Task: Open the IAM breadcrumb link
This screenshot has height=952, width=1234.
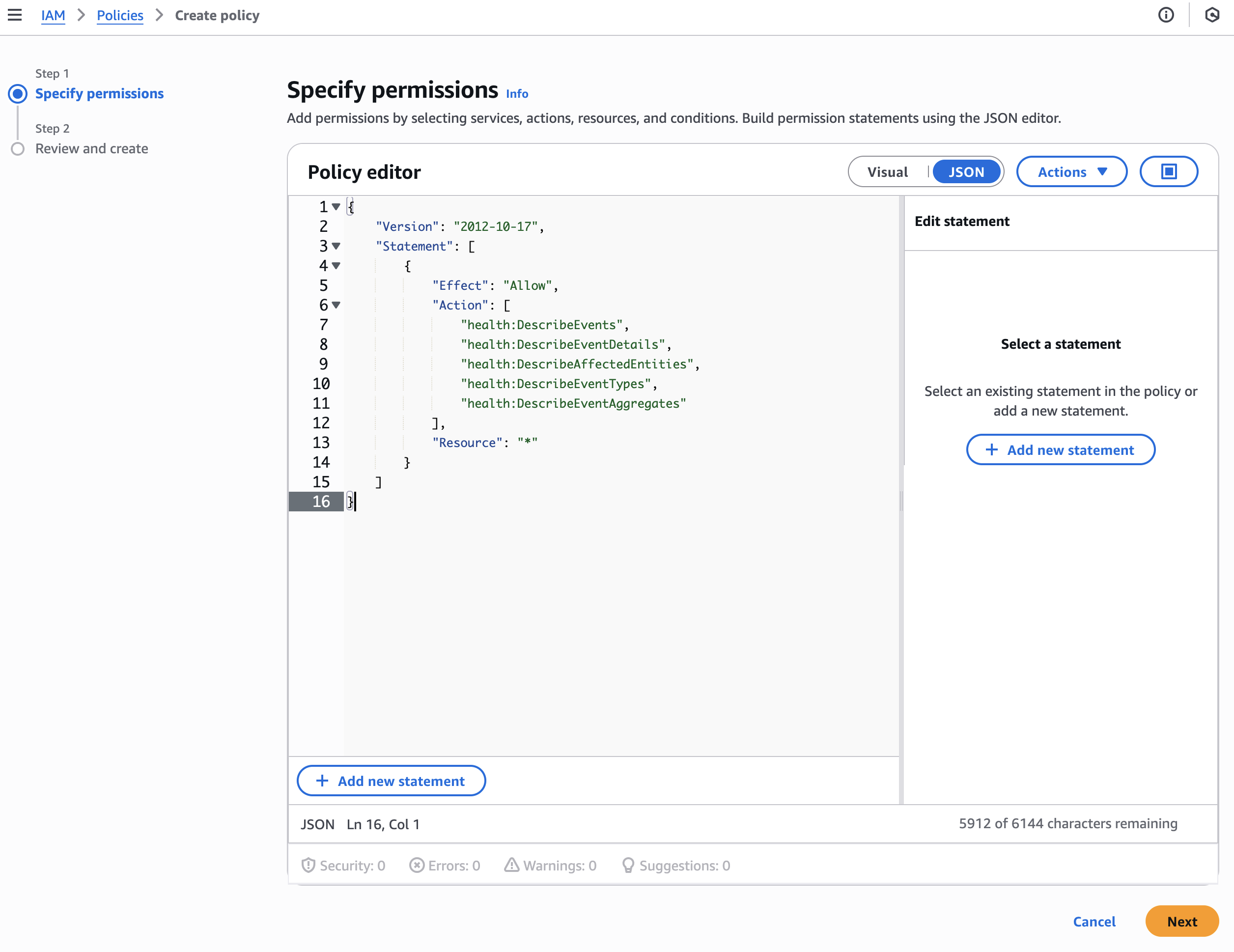Action: [x=53, y=15]
